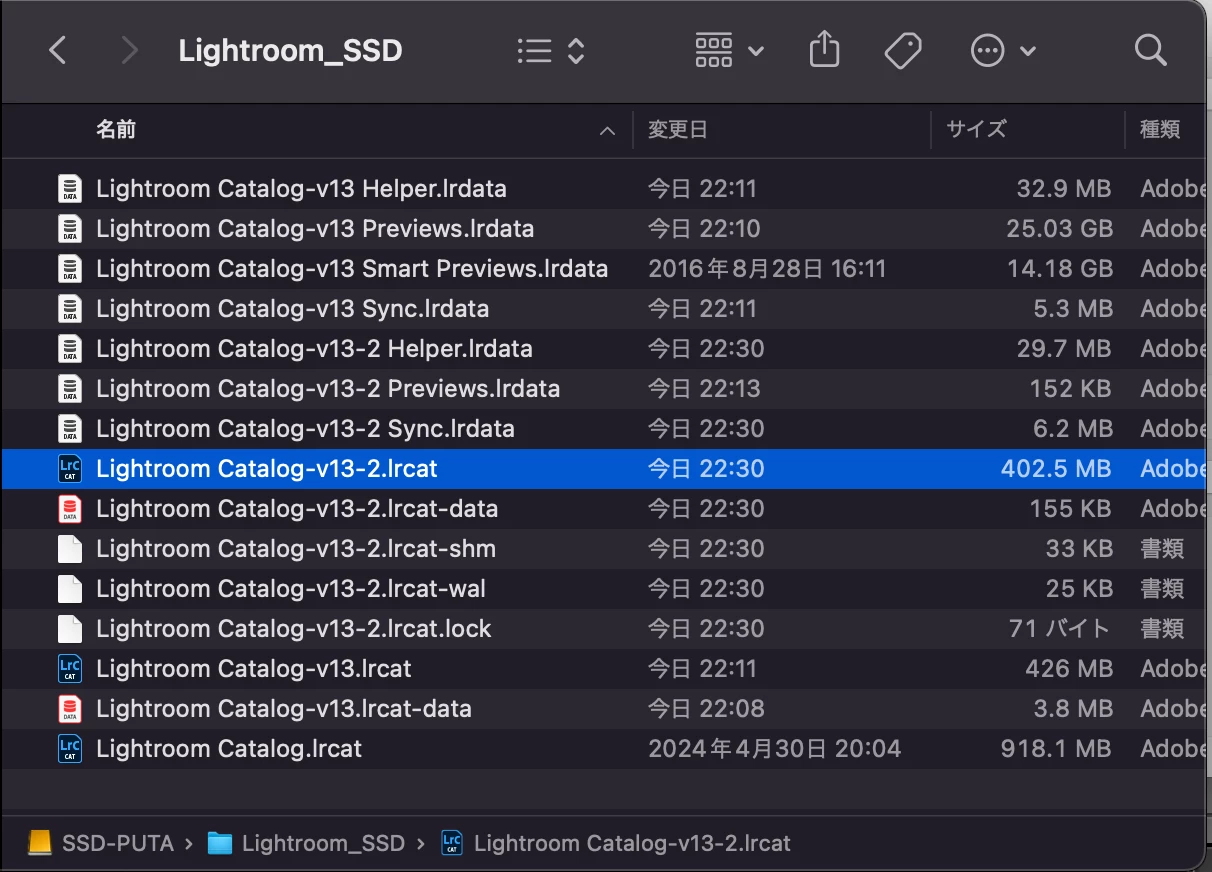The width and height of the screenshot is (1212, 872).
Task: Select file name Lightroom Catalog-v13 Sync.lrdata
Action: 292,309
